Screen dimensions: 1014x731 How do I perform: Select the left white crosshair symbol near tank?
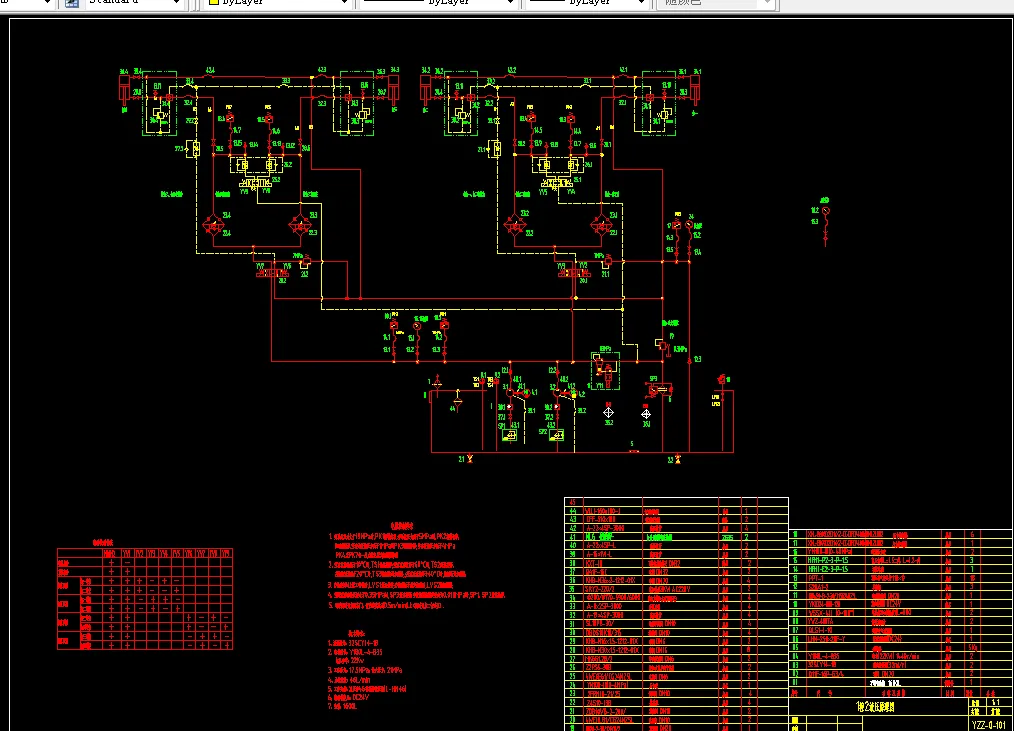tap(609, 412)
